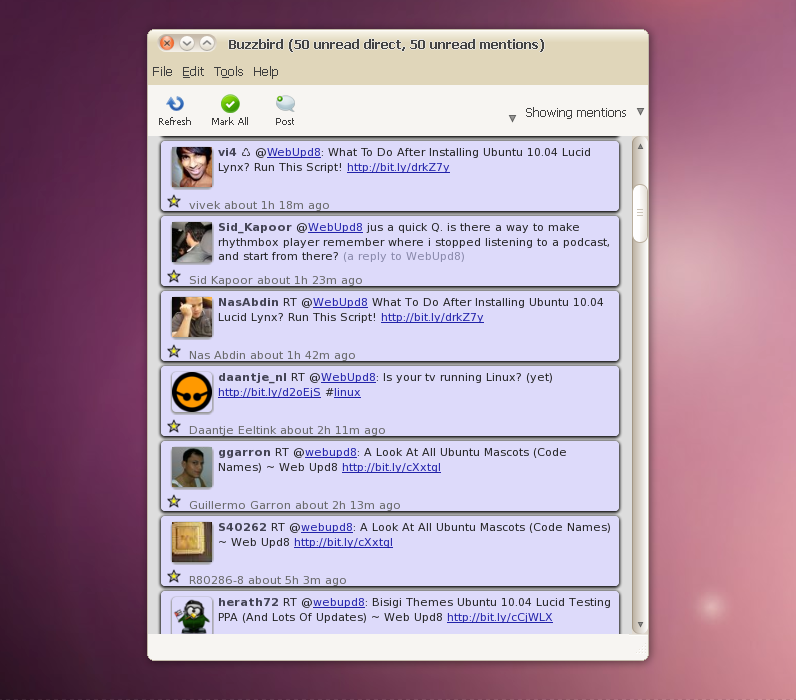The image size is (796, 700).
Task: Open daantje_nl's orange face avatar
Action: click(x=192, y=392)
